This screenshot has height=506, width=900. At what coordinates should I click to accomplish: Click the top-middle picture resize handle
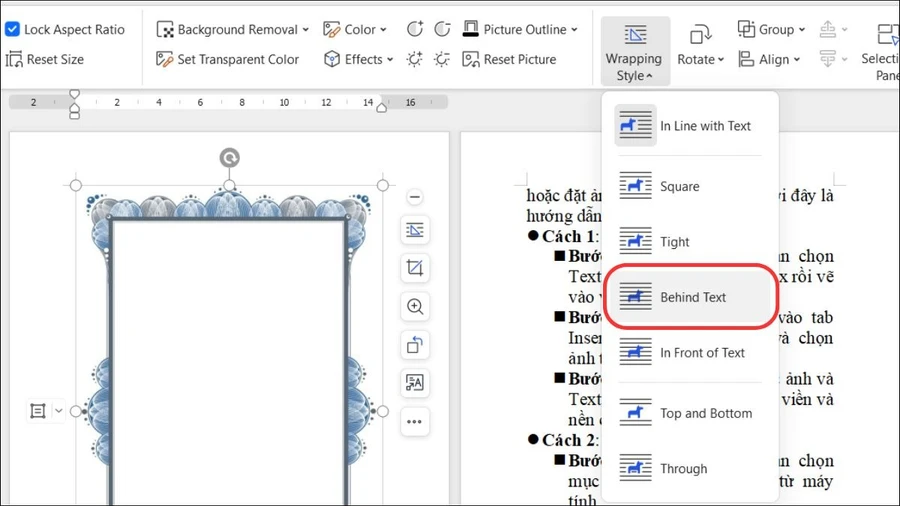point(229,185)
